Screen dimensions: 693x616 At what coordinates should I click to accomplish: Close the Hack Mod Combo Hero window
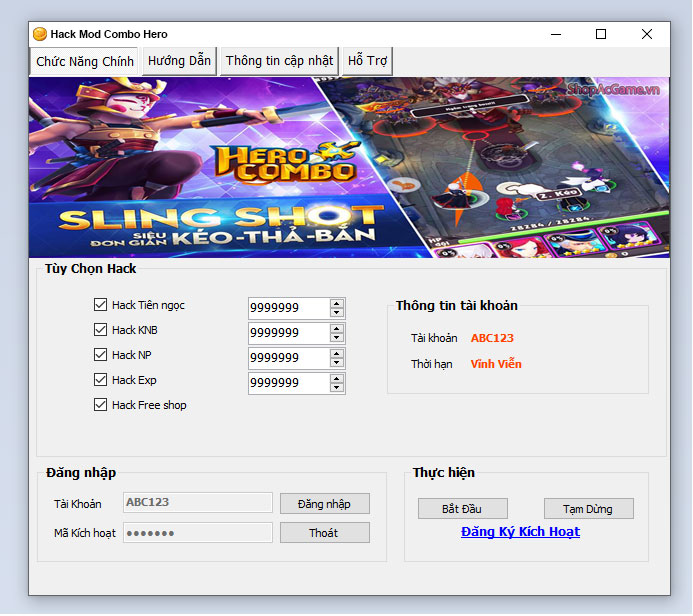(647, 34)
